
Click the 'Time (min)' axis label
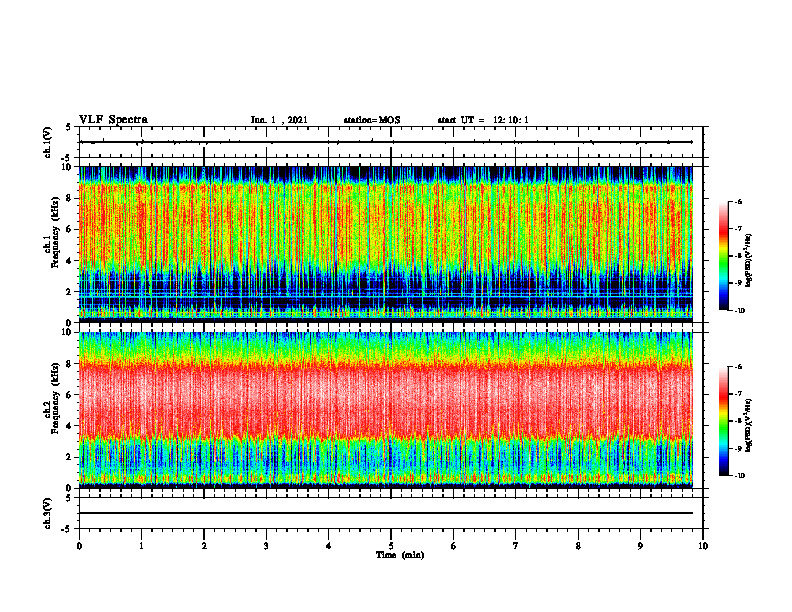[x=400, y=555]
